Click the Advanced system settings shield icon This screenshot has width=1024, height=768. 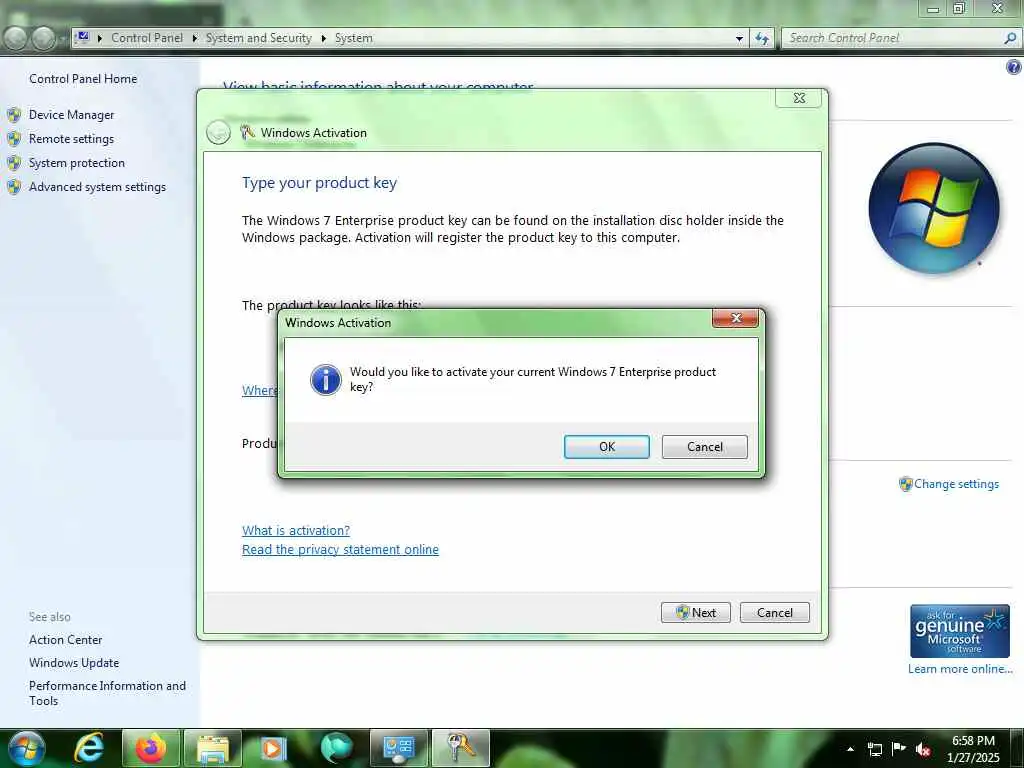coord(14,187)
